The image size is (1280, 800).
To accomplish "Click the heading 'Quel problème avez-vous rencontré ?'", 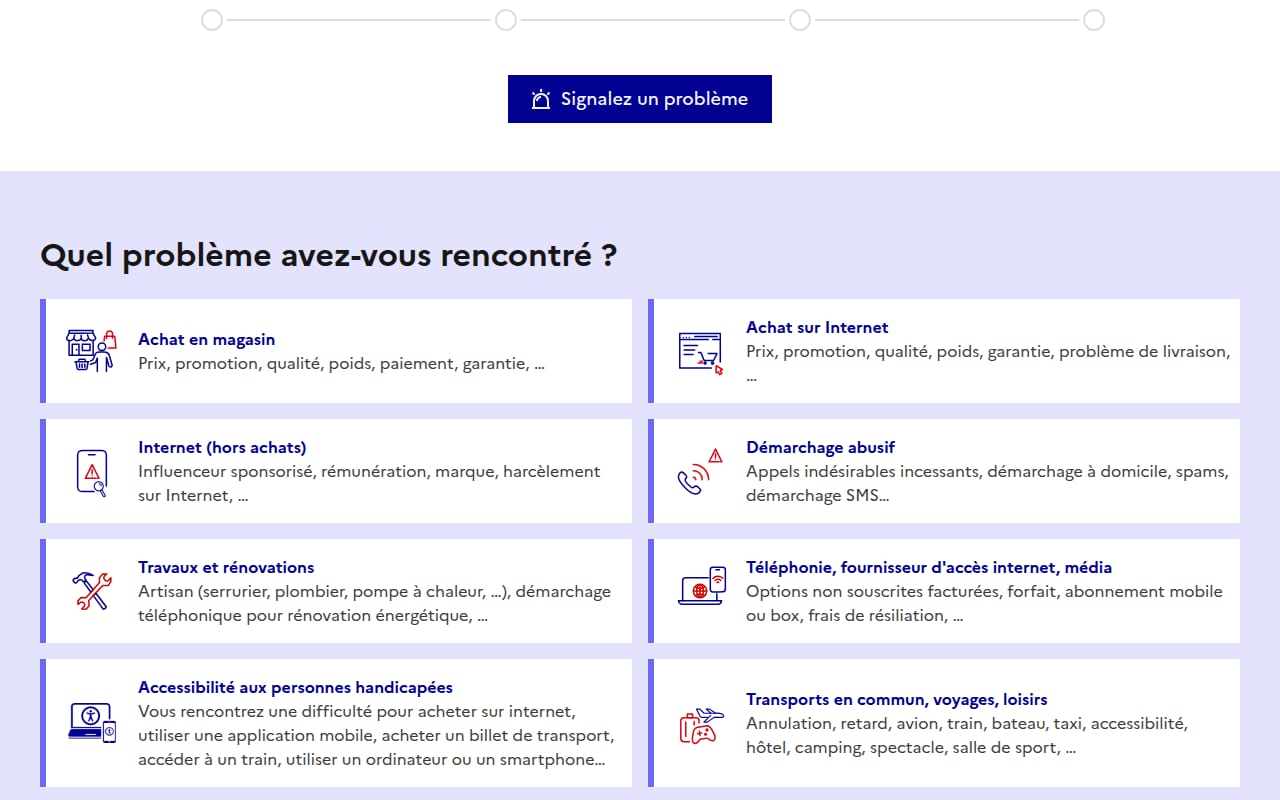I will point(328,255).
